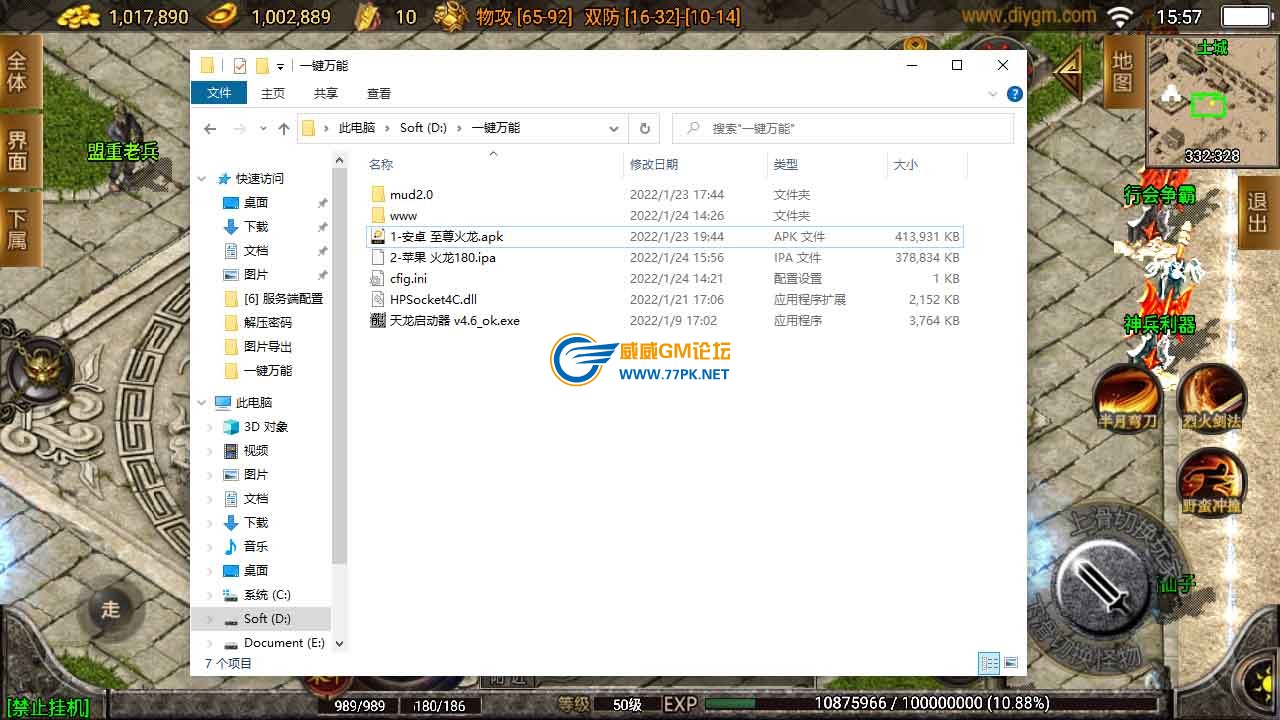Click the Back navigation arrow
The height and width of the screenshot is (720, 1280).
click(210, 128)
